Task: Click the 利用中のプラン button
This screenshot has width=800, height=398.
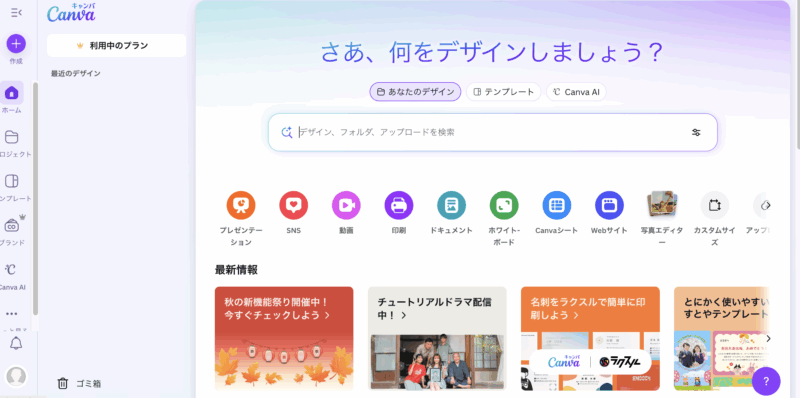Action: [116, 45]
